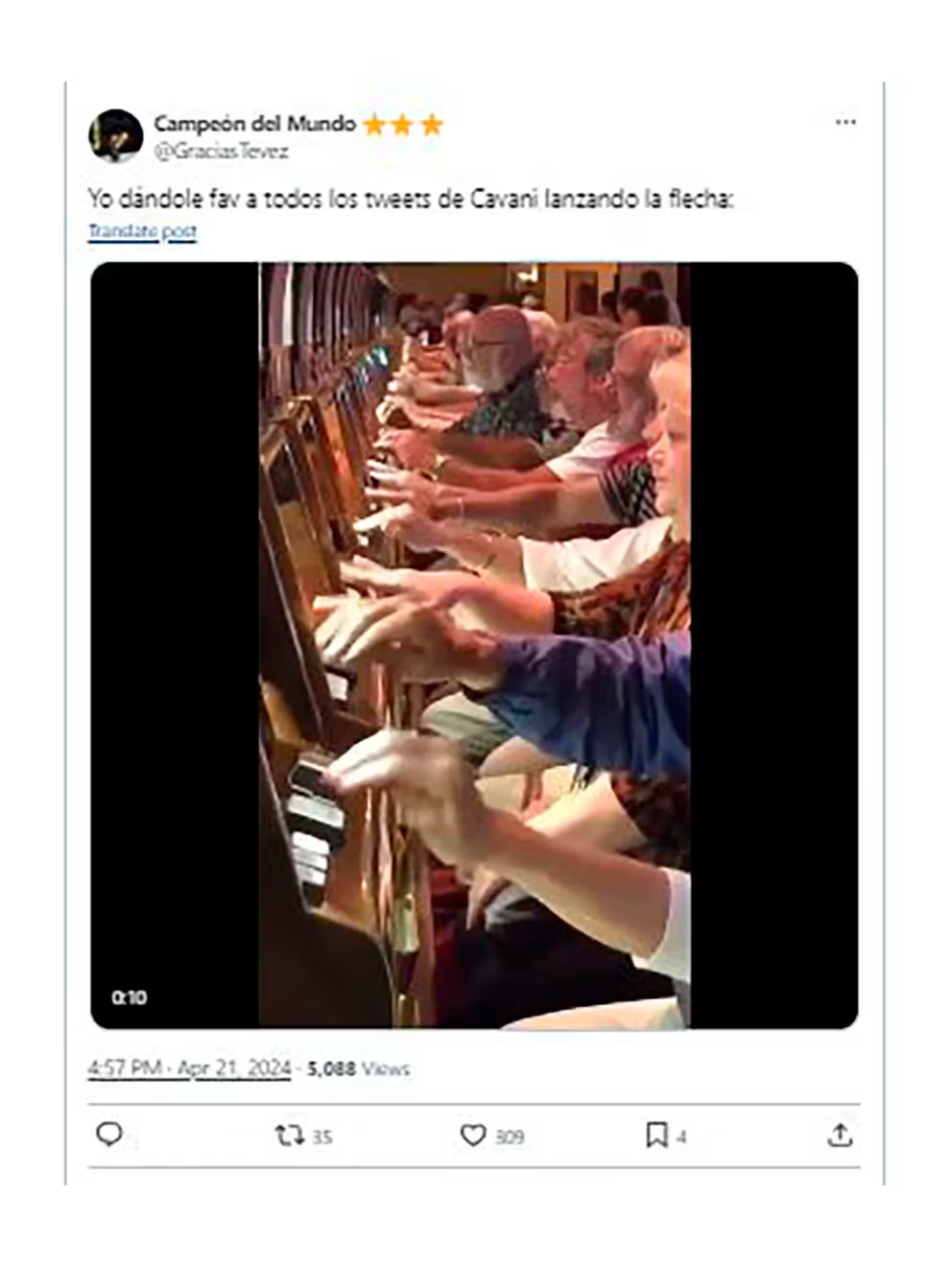Screen dimensions: 952x1270
Task: Click the black left bar of video
Action: click(x=175, y=645)
